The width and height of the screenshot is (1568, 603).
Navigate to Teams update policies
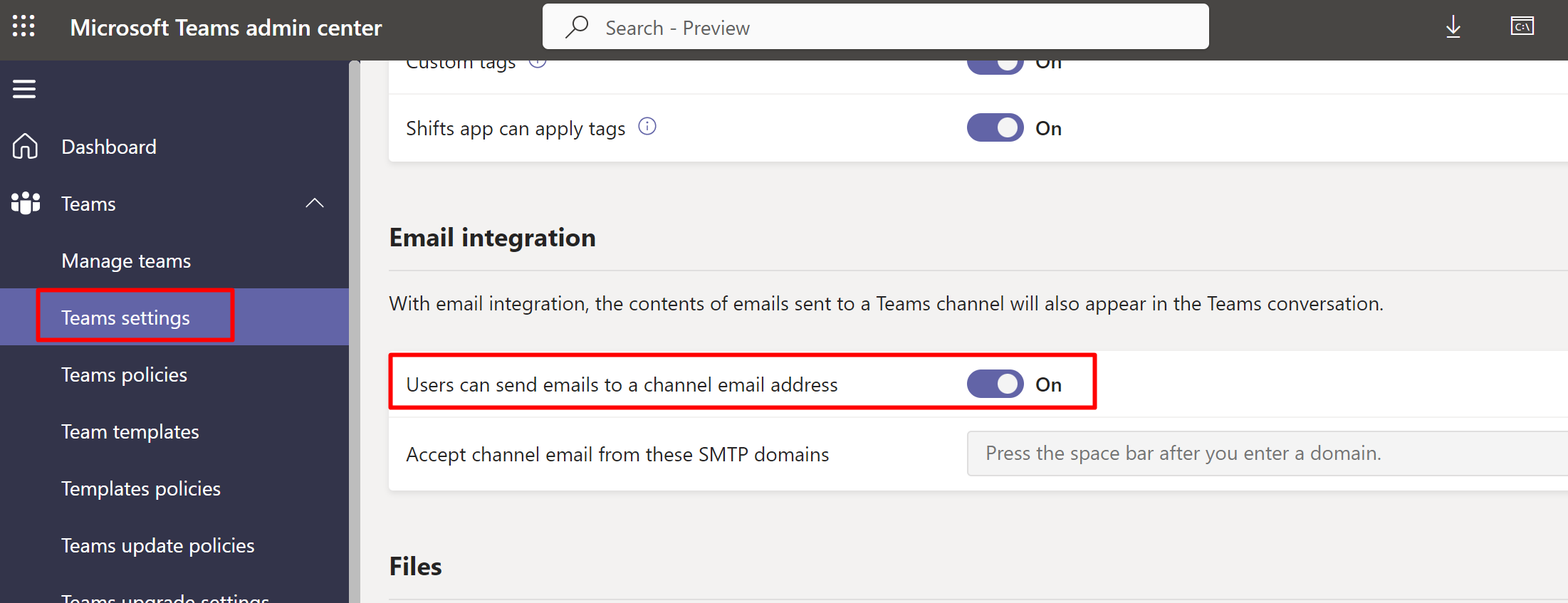coord(157,546)
